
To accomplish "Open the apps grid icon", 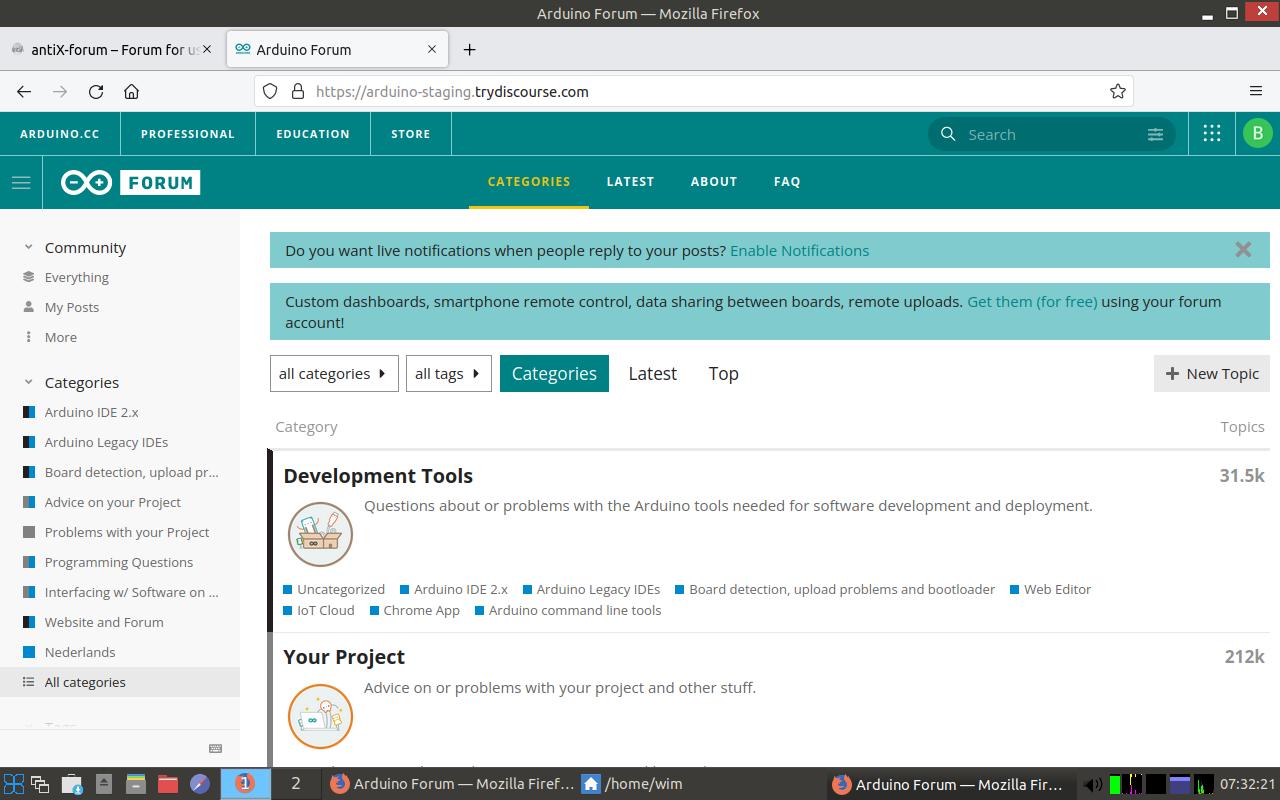I will 1211,132.
